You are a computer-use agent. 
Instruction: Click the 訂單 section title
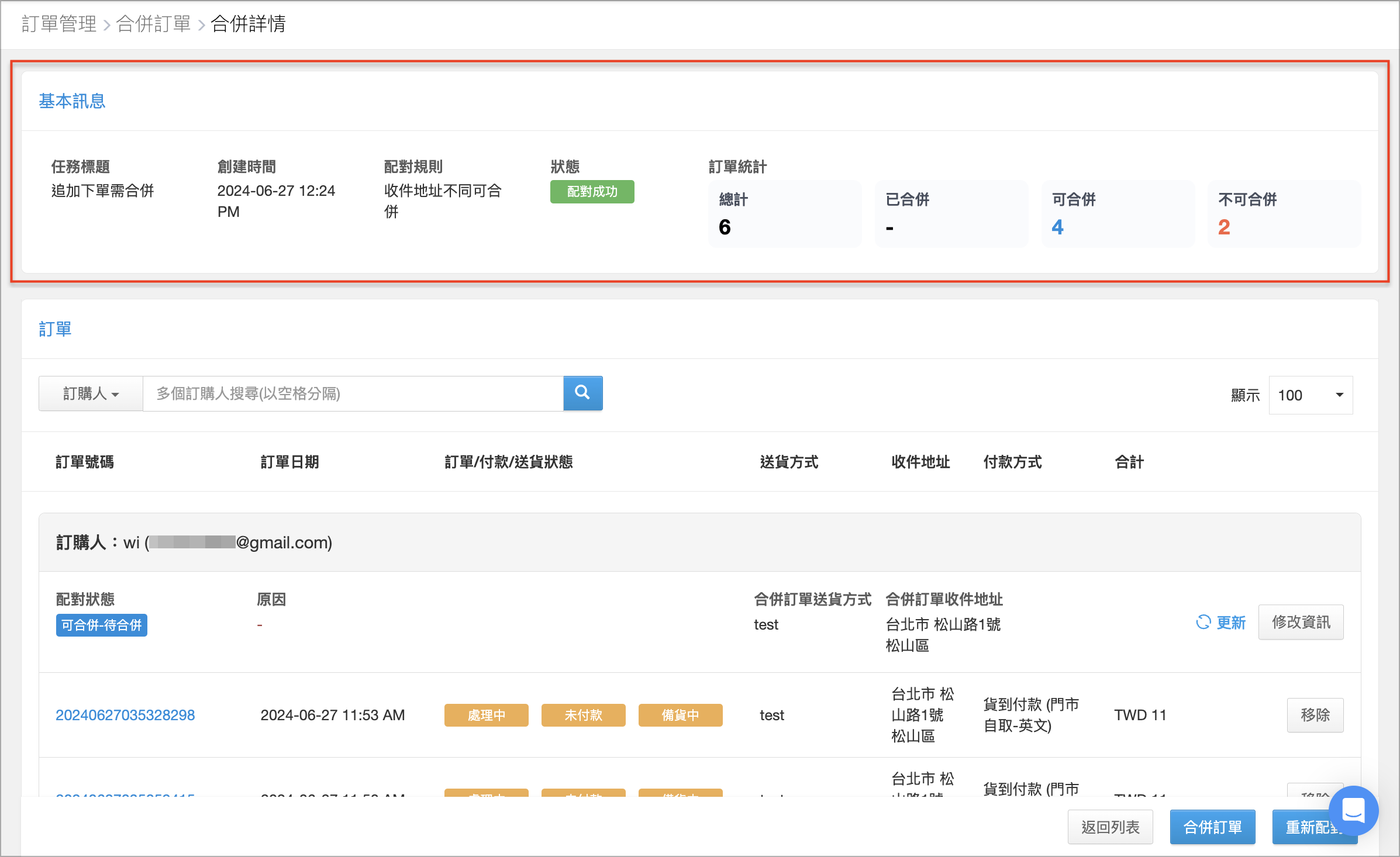point(55,329)
